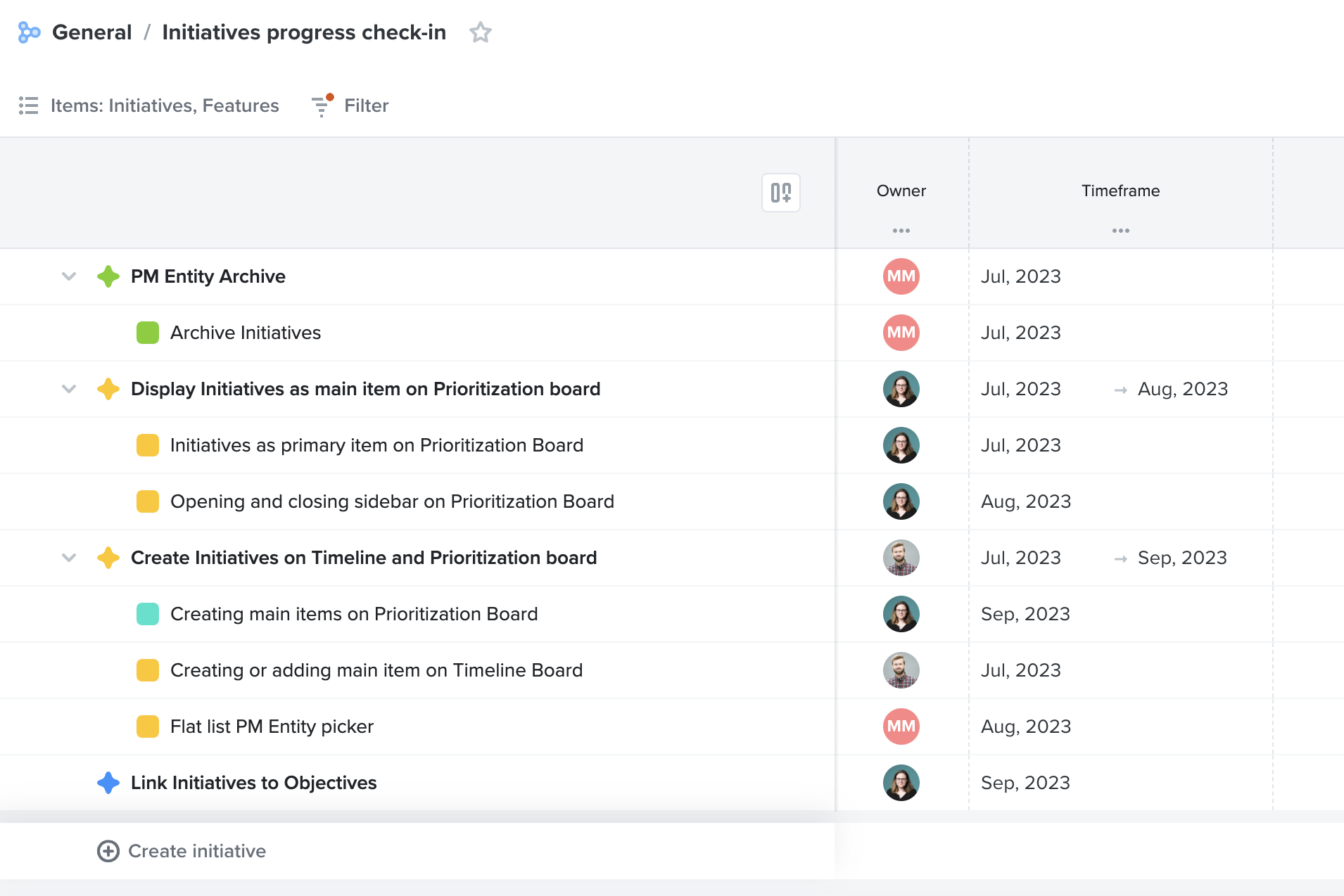Click the teal square beside Creating main items on Prioritization Board
Viewport: 1344px width, 896px height.
pyautogui.click(x=148, y=614)
